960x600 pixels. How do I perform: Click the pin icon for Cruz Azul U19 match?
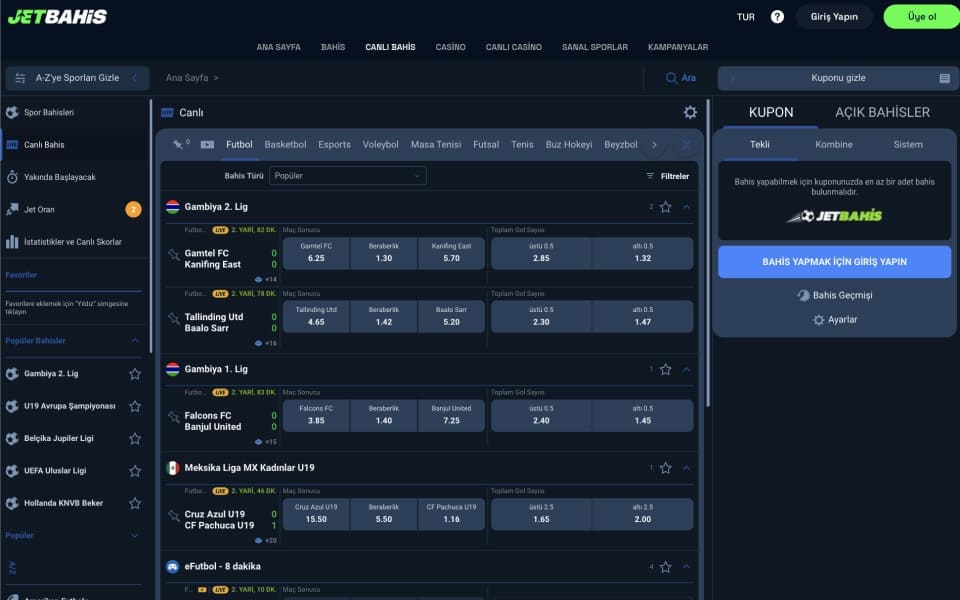click(174, 515)
